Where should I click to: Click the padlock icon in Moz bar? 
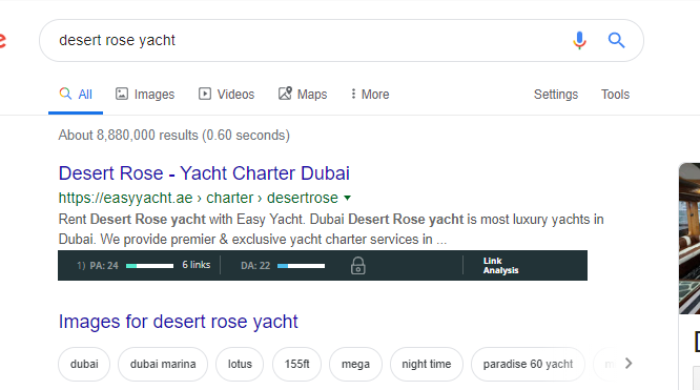click(358, 266)
